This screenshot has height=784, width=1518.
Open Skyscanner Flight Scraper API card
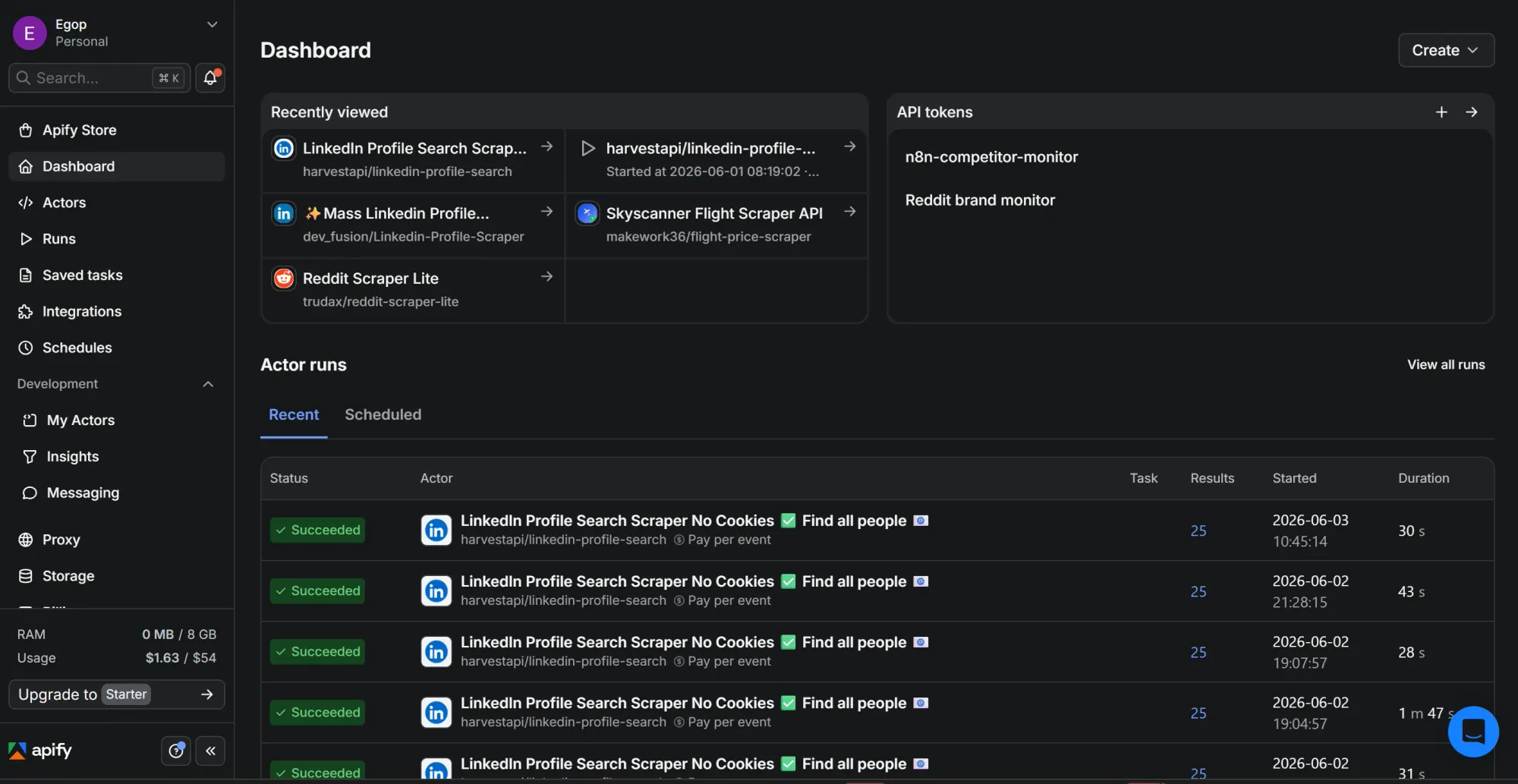point(716,225)
